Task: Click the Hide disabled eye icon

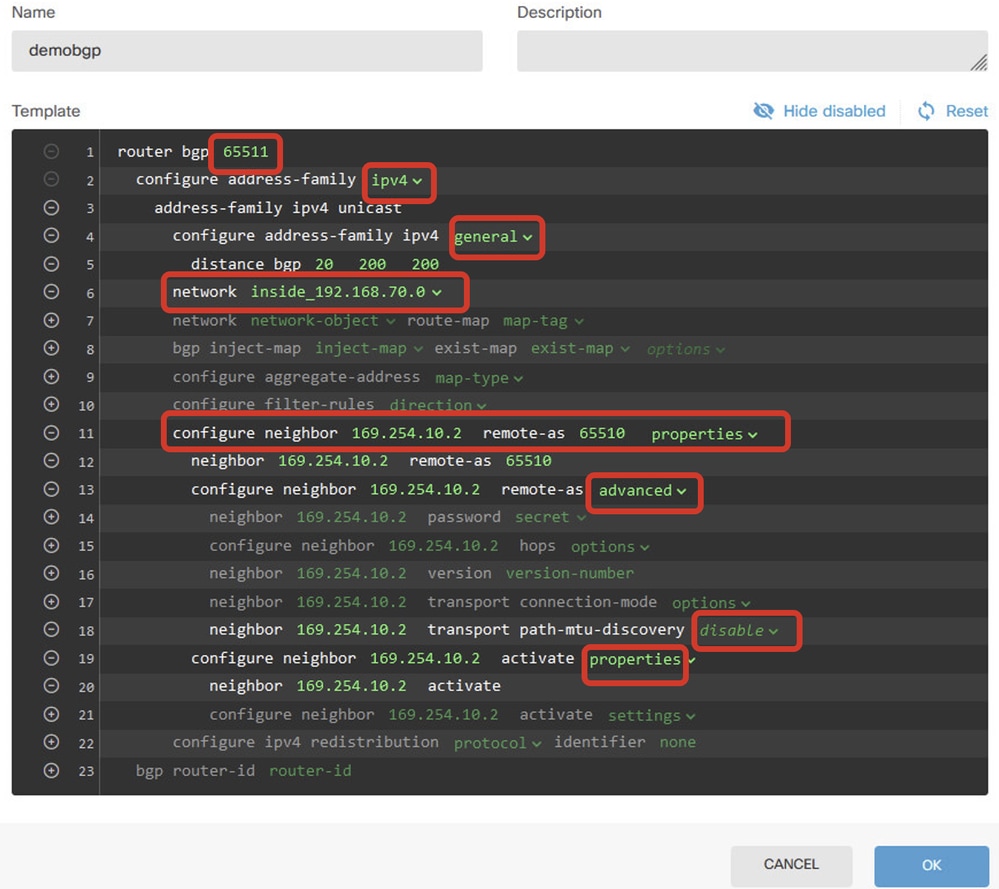Action: click(763, 111)
